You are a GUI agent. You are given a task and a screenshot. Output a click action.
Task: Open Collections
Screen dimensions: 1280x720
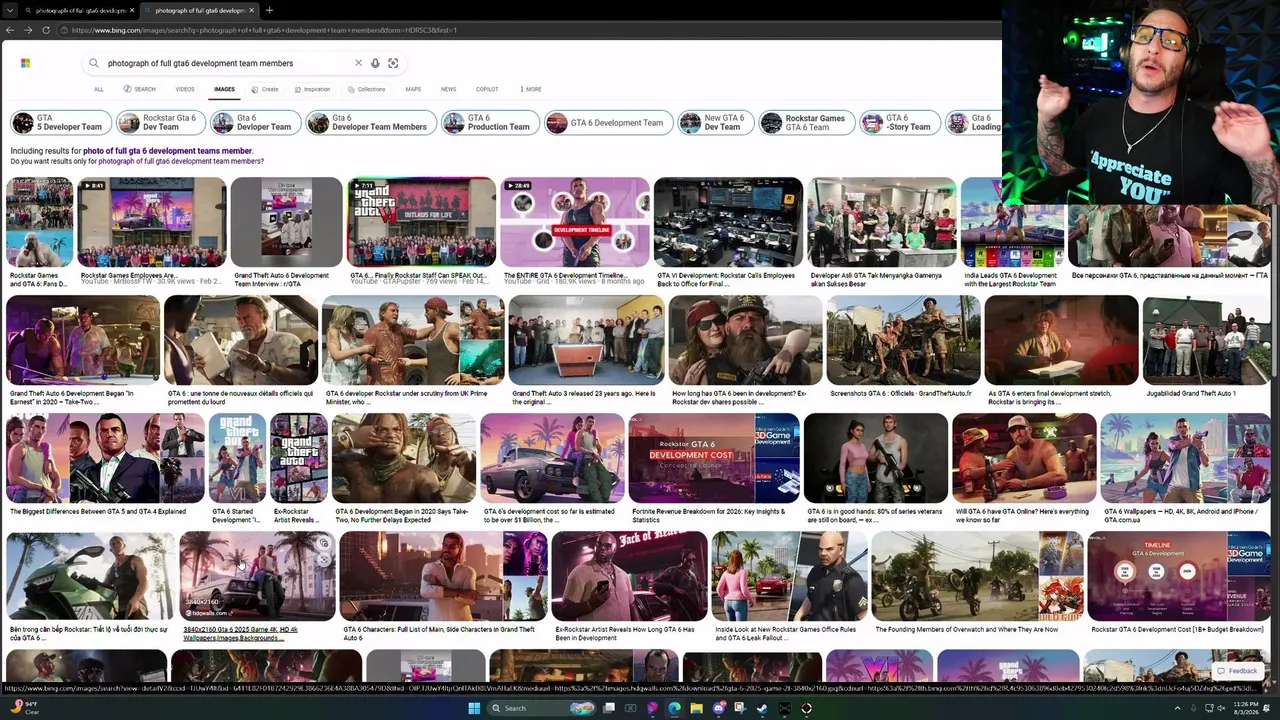[366, 89]
